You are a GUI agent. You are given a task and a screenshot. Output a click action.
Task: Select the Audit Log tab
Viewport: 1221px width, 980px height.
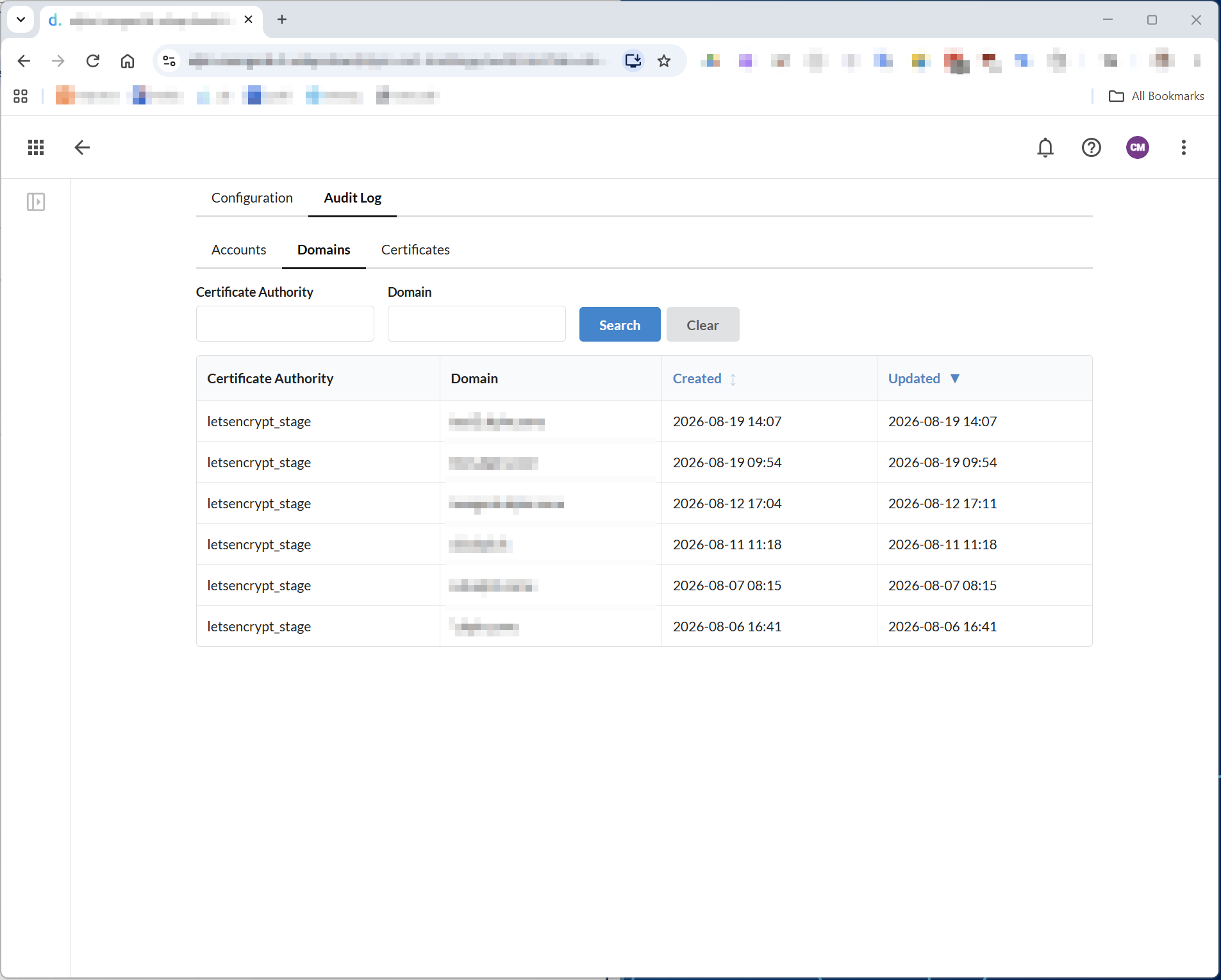point(353,198)
